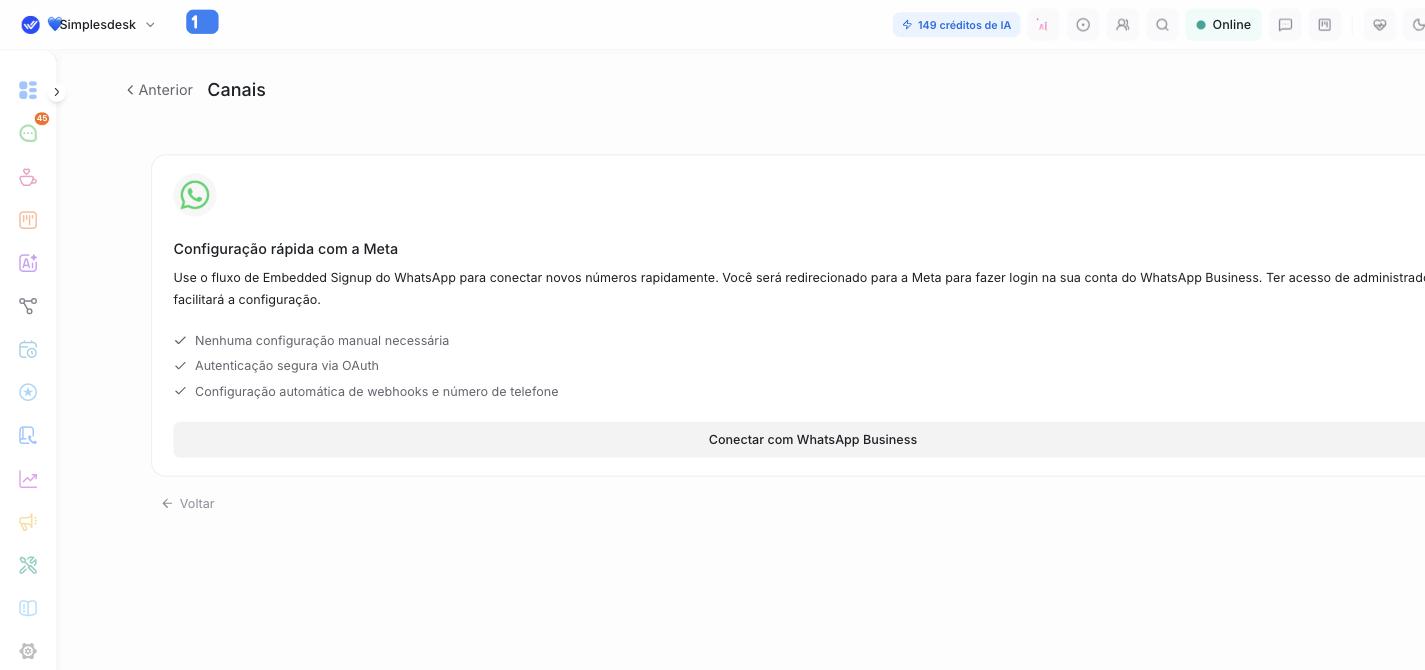Image resolution: width=1425 pixels, height=670 pixels.
Task: Open the document search sidebar icon
Action: click(28, 435)
